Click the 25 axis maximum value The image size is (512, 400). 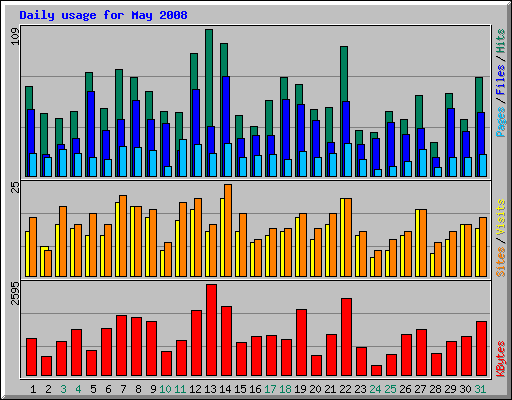(15, 187)
